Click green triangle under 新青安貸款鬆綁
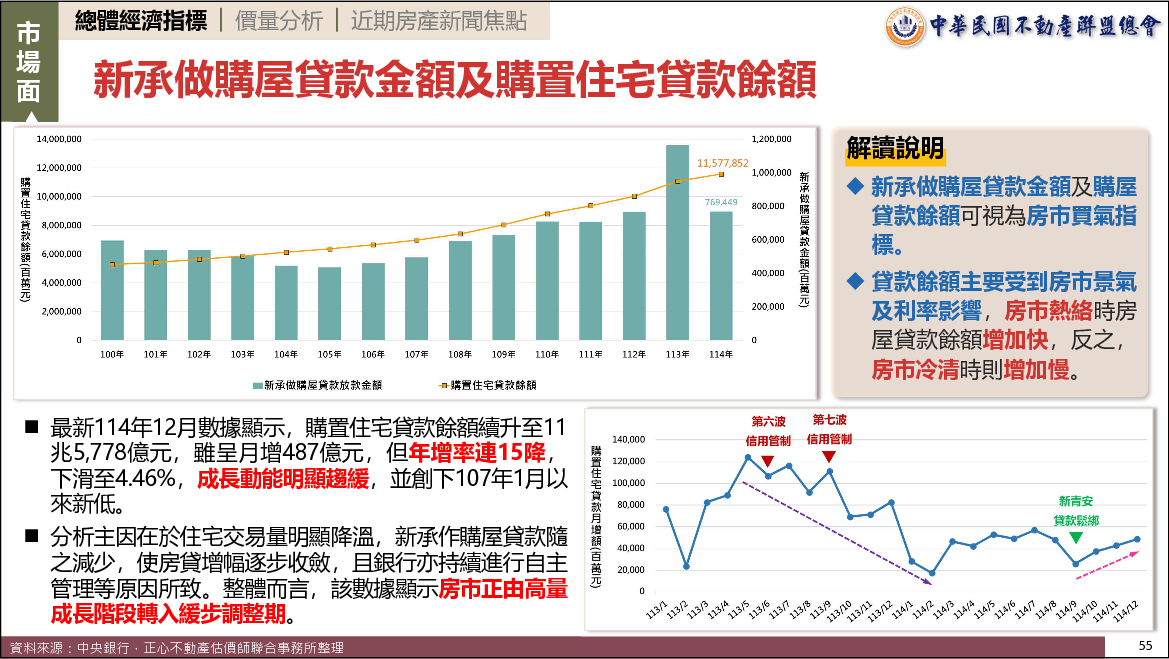 tap(1075, 539)
